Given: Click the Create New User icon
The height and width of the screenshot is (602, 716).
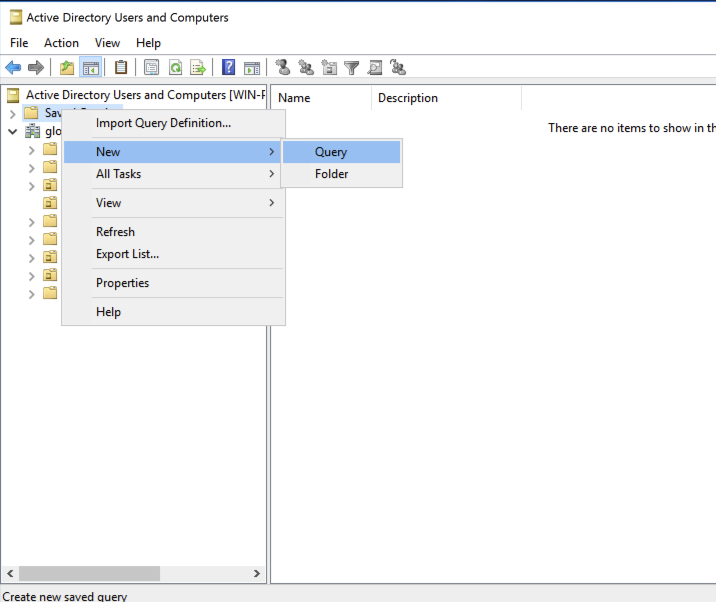Looking at the screenshot, I should [x=283, y=68].
